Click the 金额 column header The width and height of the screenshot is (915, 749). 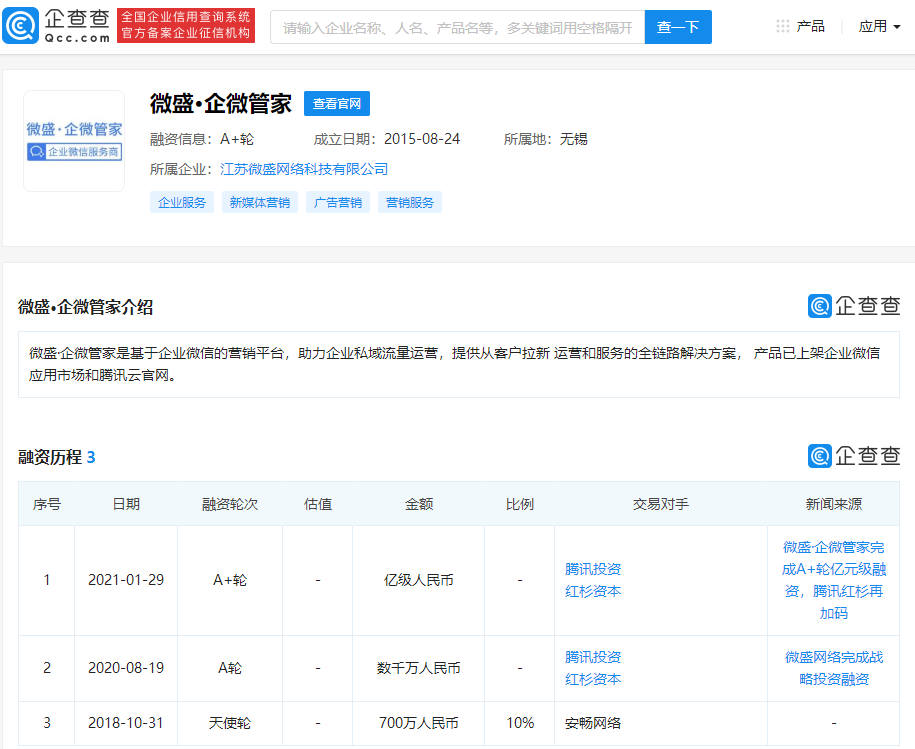click(x=419, y=504)
